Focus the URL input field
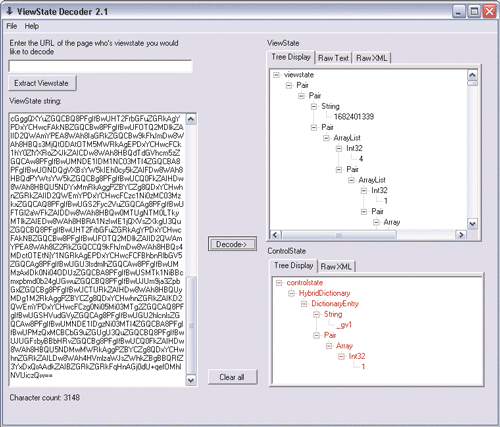Viewport: 500px width, 427px height. click(100, 66)
